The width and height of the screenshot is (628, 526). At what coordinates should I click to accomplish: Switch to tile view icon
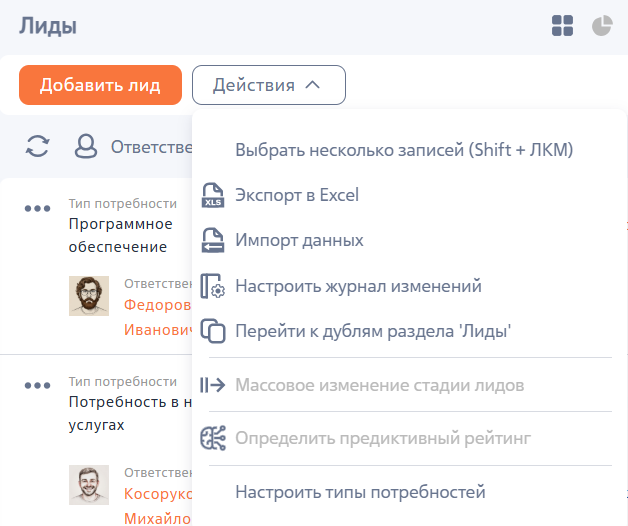(562, 26)
